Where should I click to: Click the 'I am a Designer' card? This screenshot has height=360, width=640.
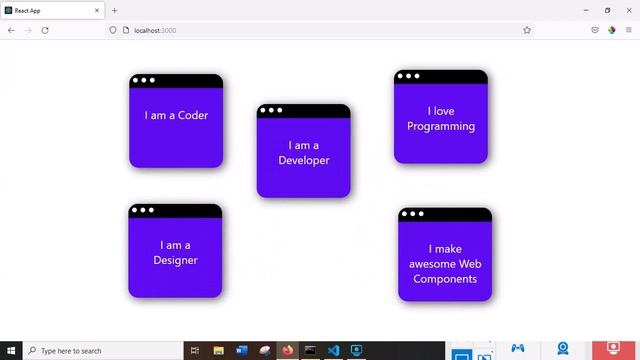coord(175,251)
